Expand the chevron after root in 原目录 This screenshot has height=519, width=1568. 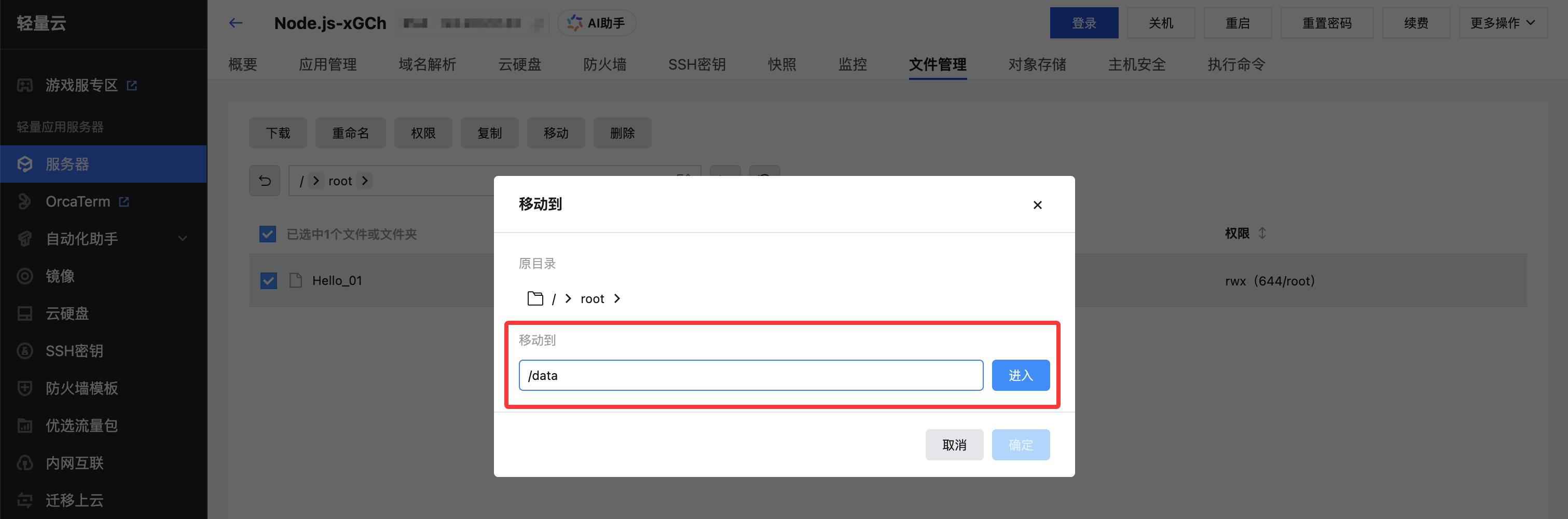[617, 298]
